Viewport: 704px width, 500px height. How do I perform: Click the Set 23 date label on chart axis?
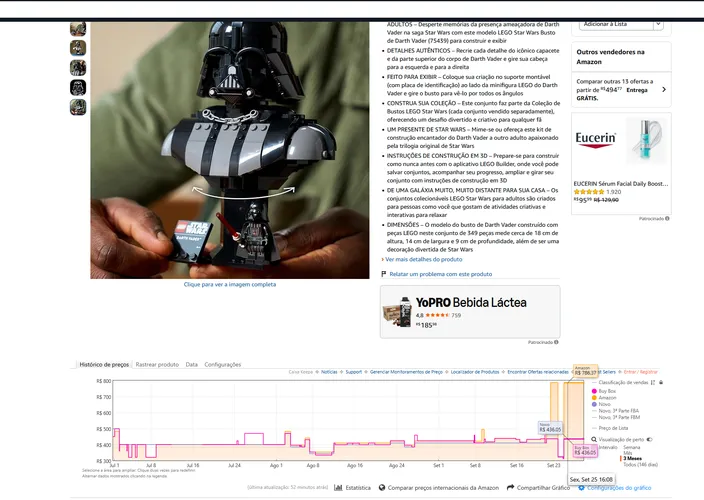[554, 465]
